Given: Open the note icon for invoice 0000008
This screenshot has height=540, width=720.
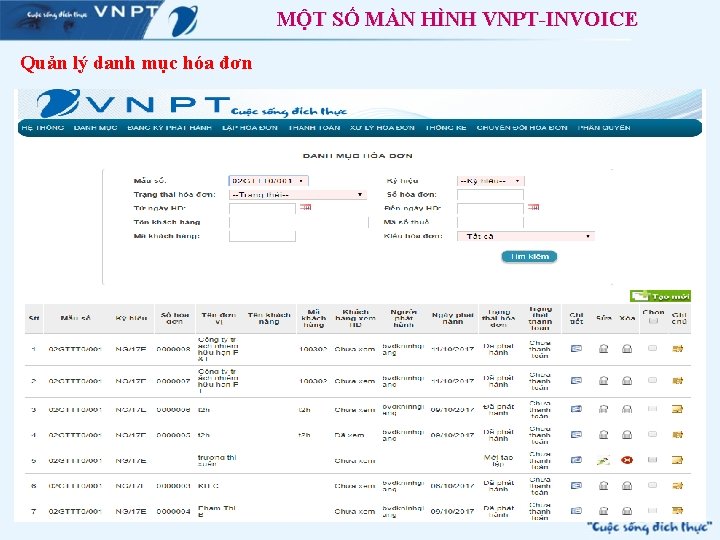Looking at the screenshot, I should point(678,349).
